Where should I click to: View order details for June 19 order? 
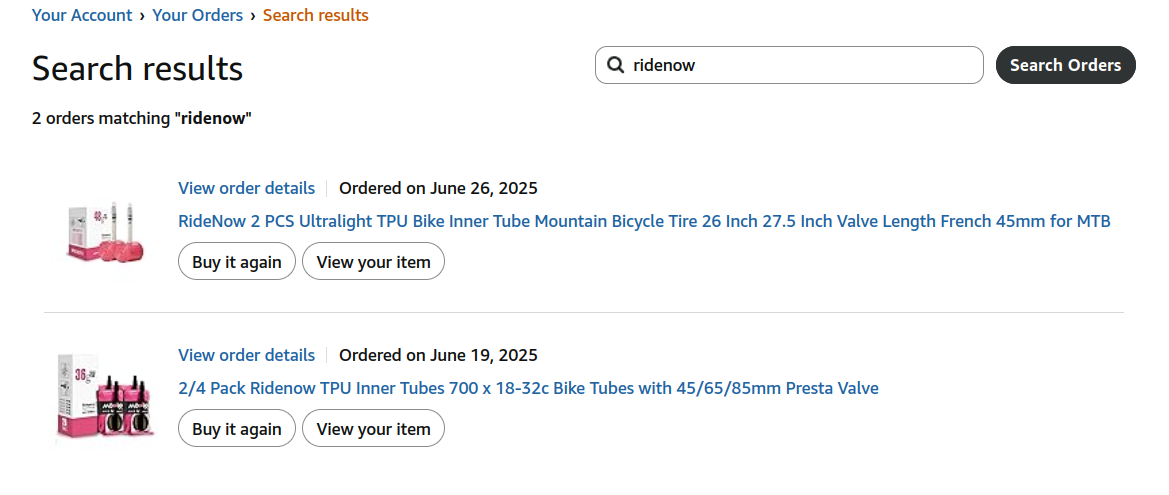coord(246,355)
